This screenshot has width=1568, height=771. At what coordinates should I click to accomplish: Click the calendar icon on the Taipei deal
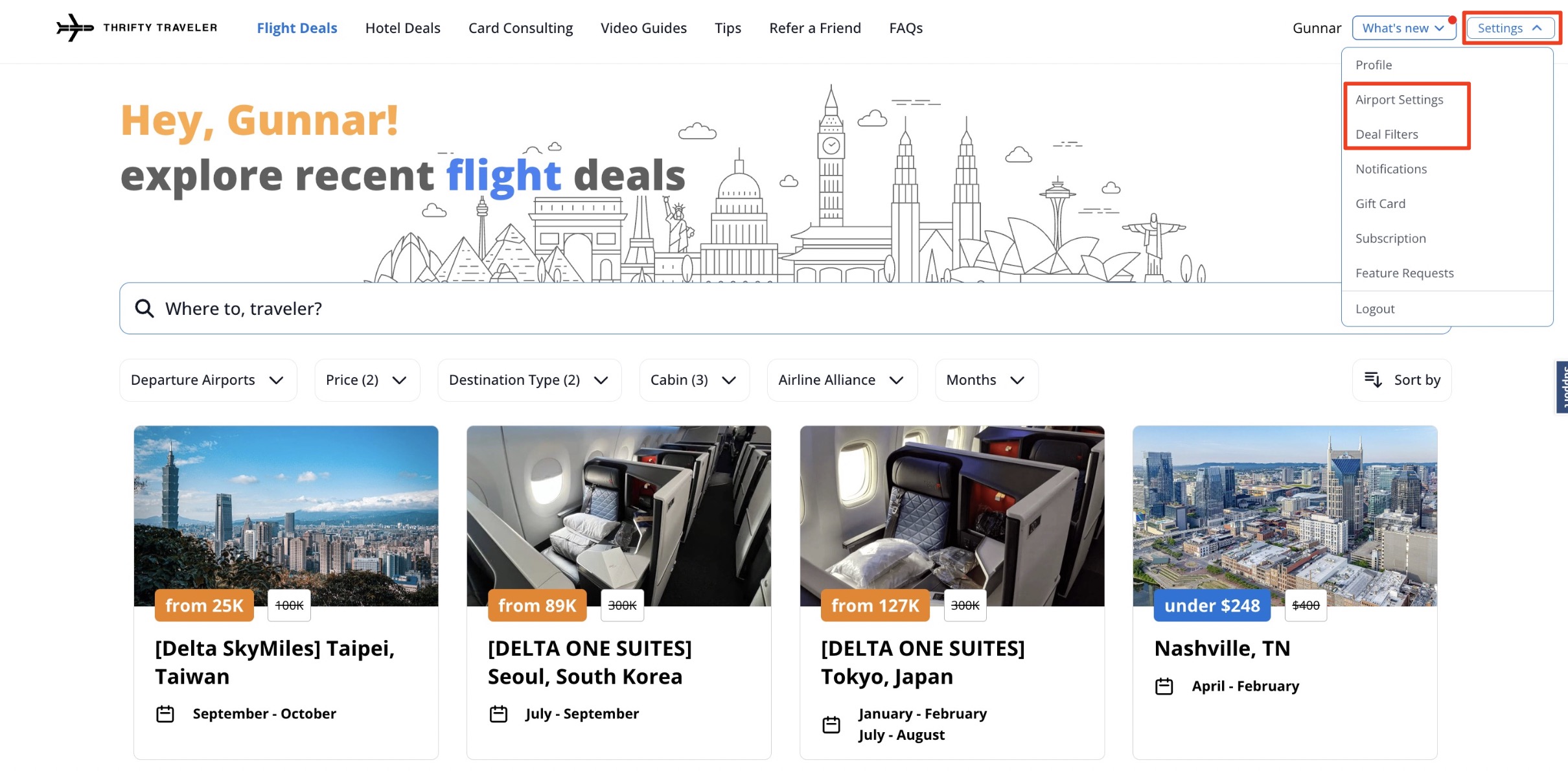[165, 713]
